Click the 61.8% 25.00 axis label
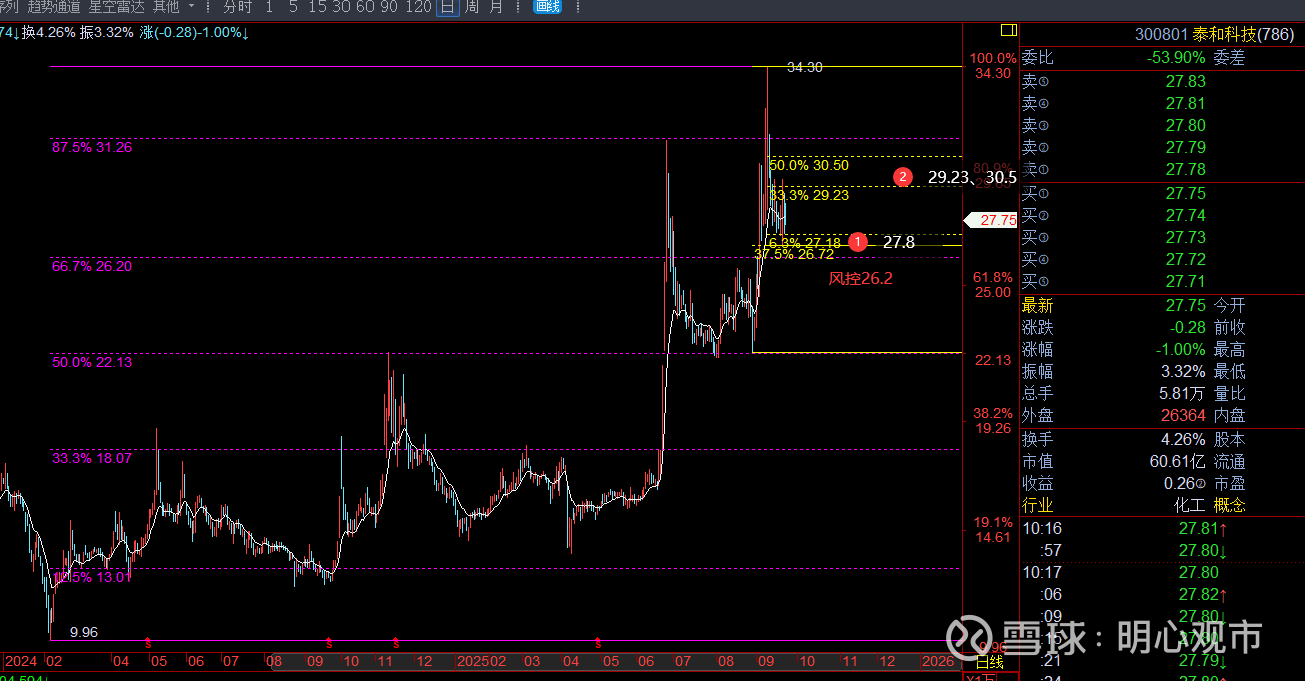1305x681 pixels. tap(992, 285)
